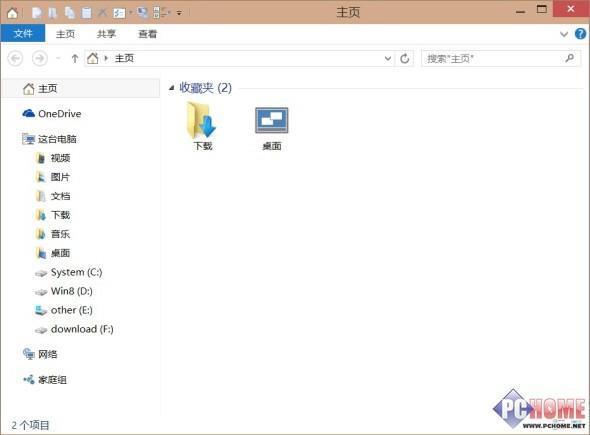The image size is (590, 435).
Task: Click the 网络 network icon
Action: point(29,354)
